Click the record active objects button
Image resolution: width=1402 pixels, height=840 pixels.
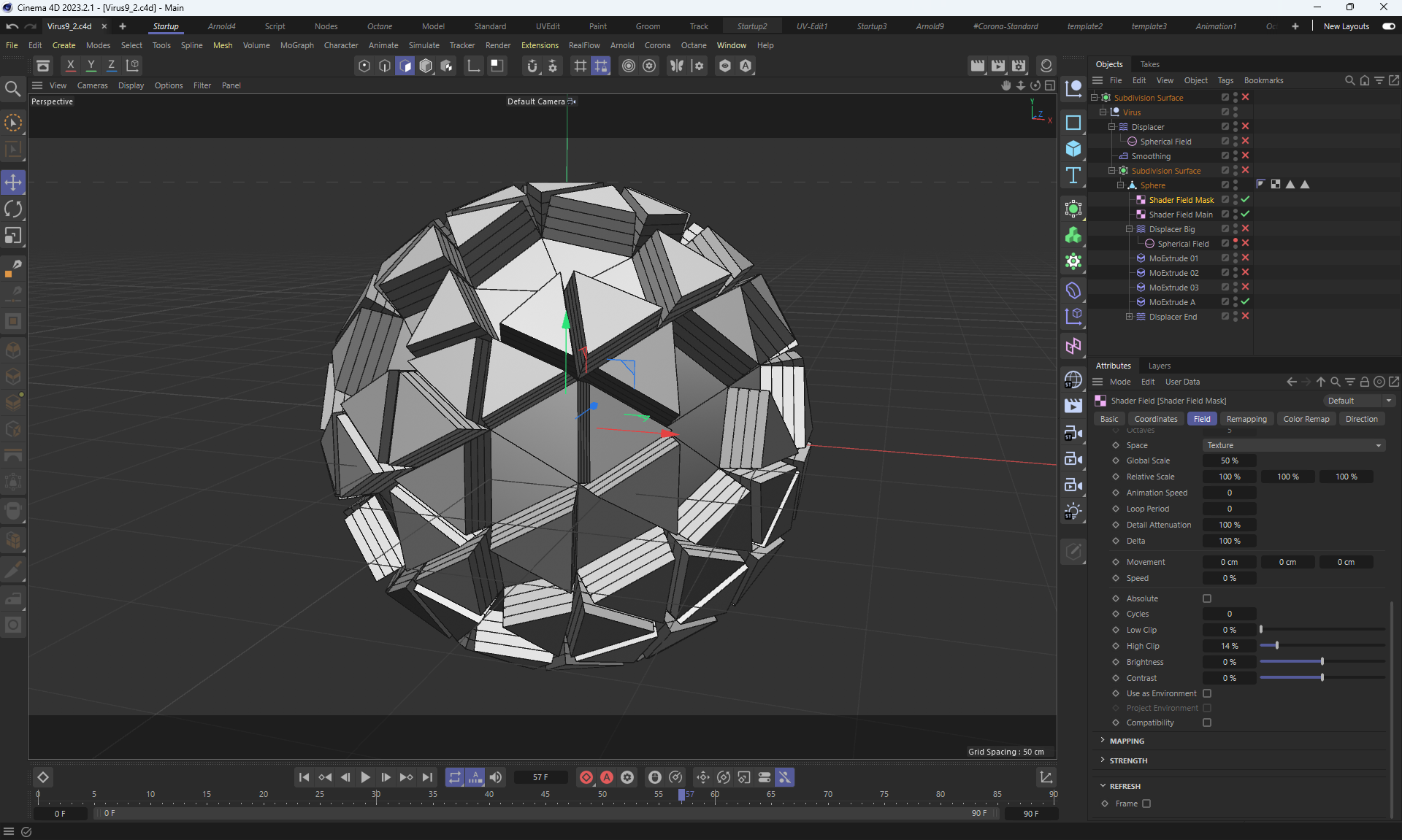click(586, 777)
